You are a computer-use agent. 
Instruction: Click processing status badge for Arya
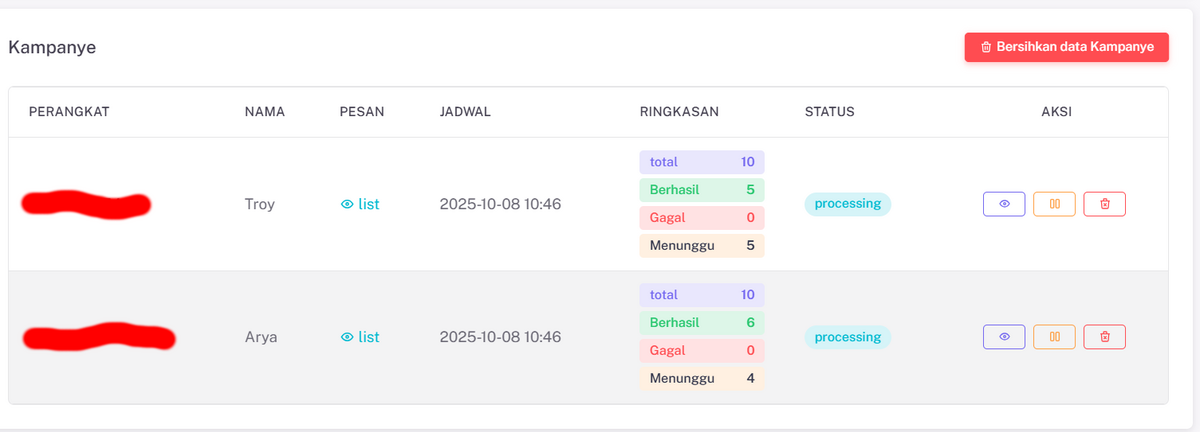point(847,337)
